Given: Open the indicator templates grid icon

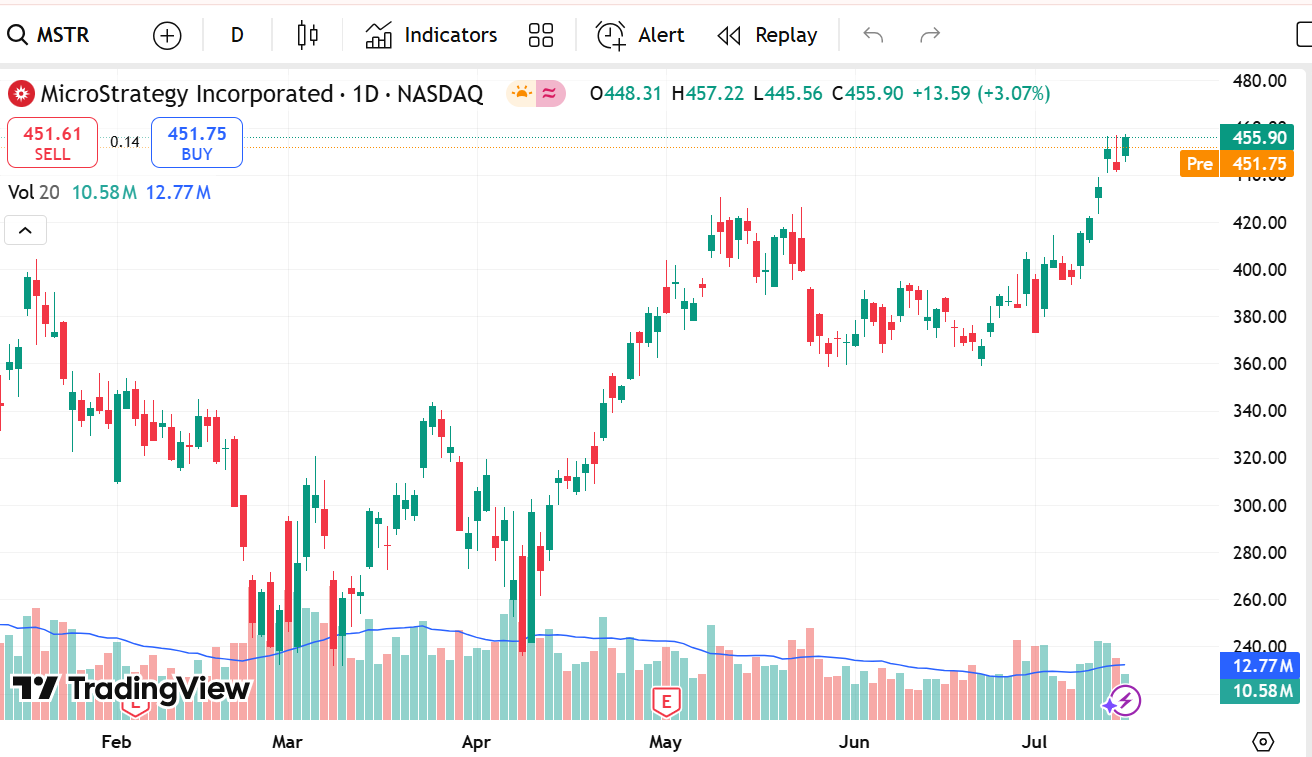Looking at the screenshot, I should 541,35.
